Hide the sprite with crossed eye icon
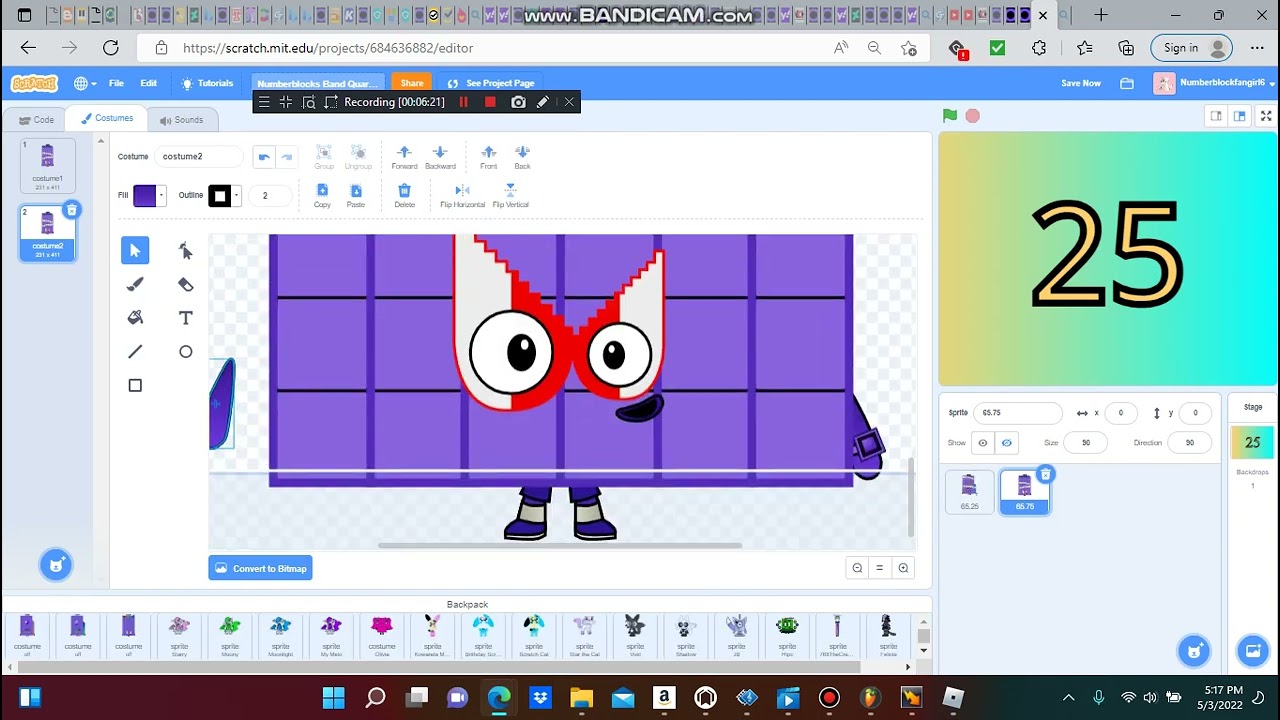Image resolution: width=1280 pixels, height=720 pixels. [x=1006, y=443]
